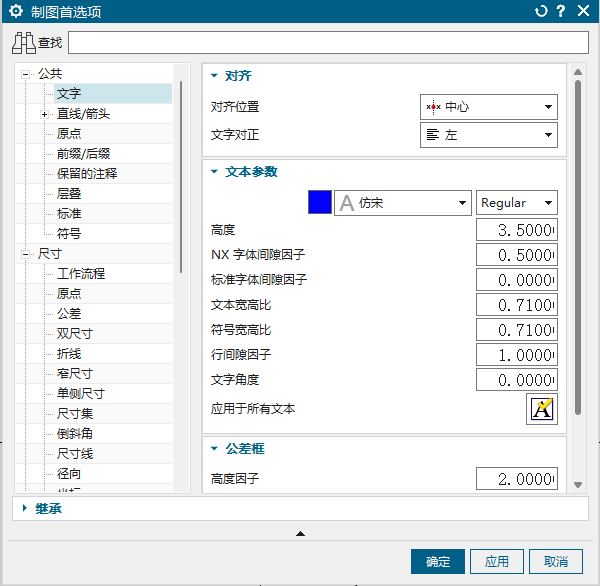Select the 折线 tree item
This screenshot has width=600, height=586.
[69, 353]
